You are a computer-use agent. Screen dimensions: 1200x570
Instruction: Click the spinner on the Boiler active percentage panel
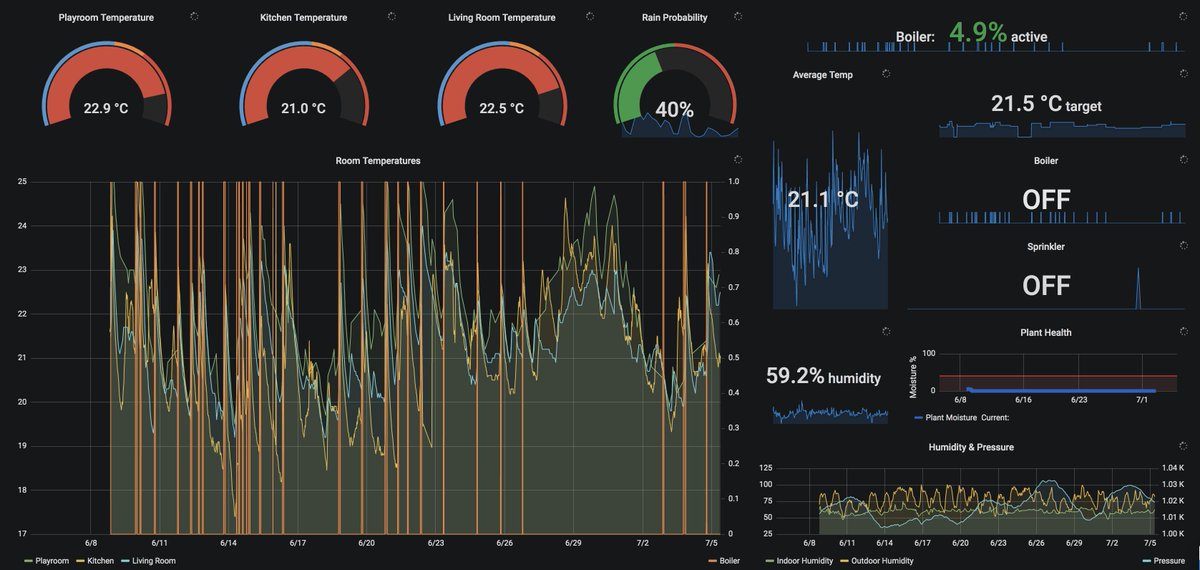[x=1183, y=16]
